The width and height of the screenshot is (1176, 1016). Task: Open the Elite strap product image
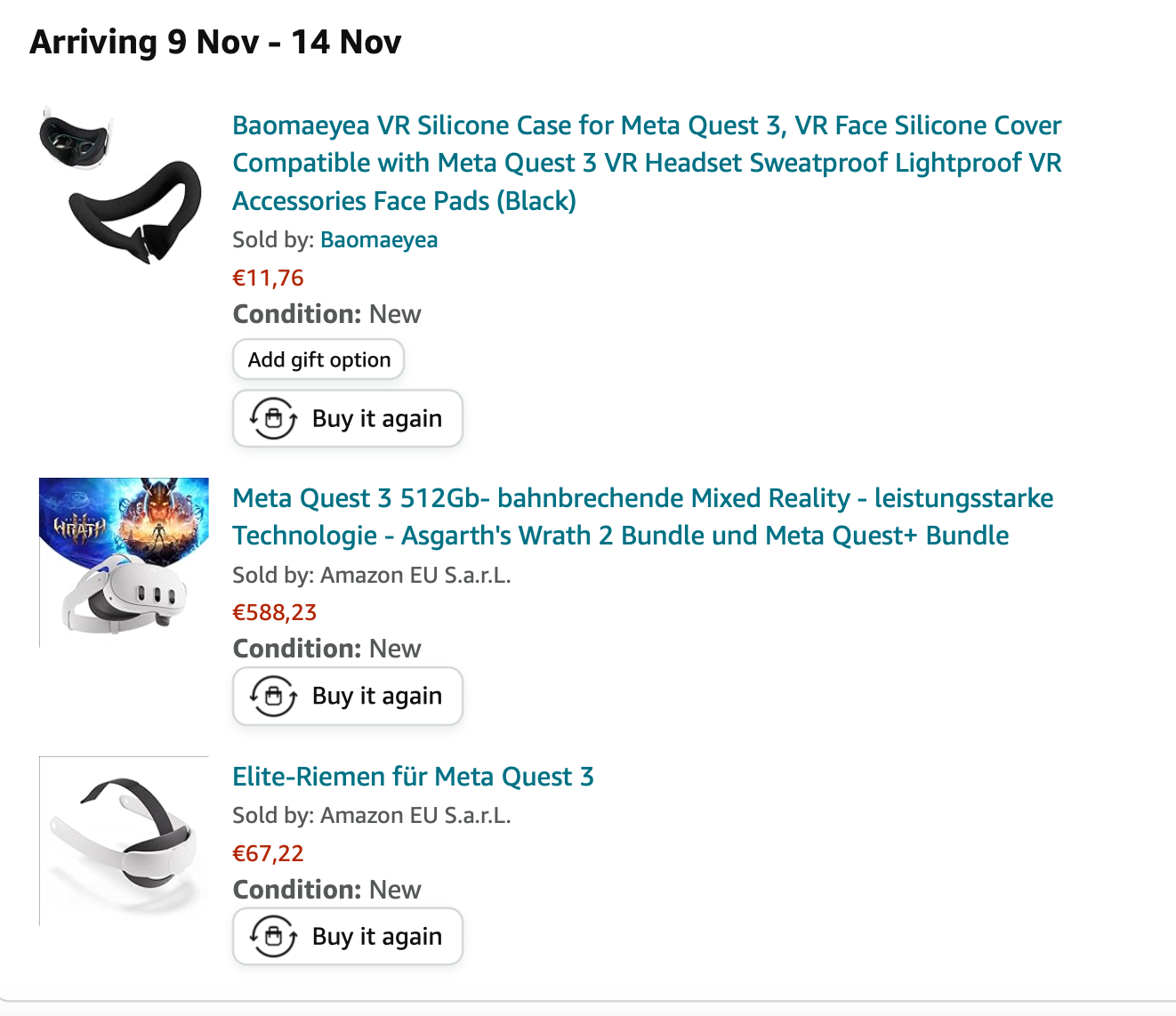tap(124, 841)
